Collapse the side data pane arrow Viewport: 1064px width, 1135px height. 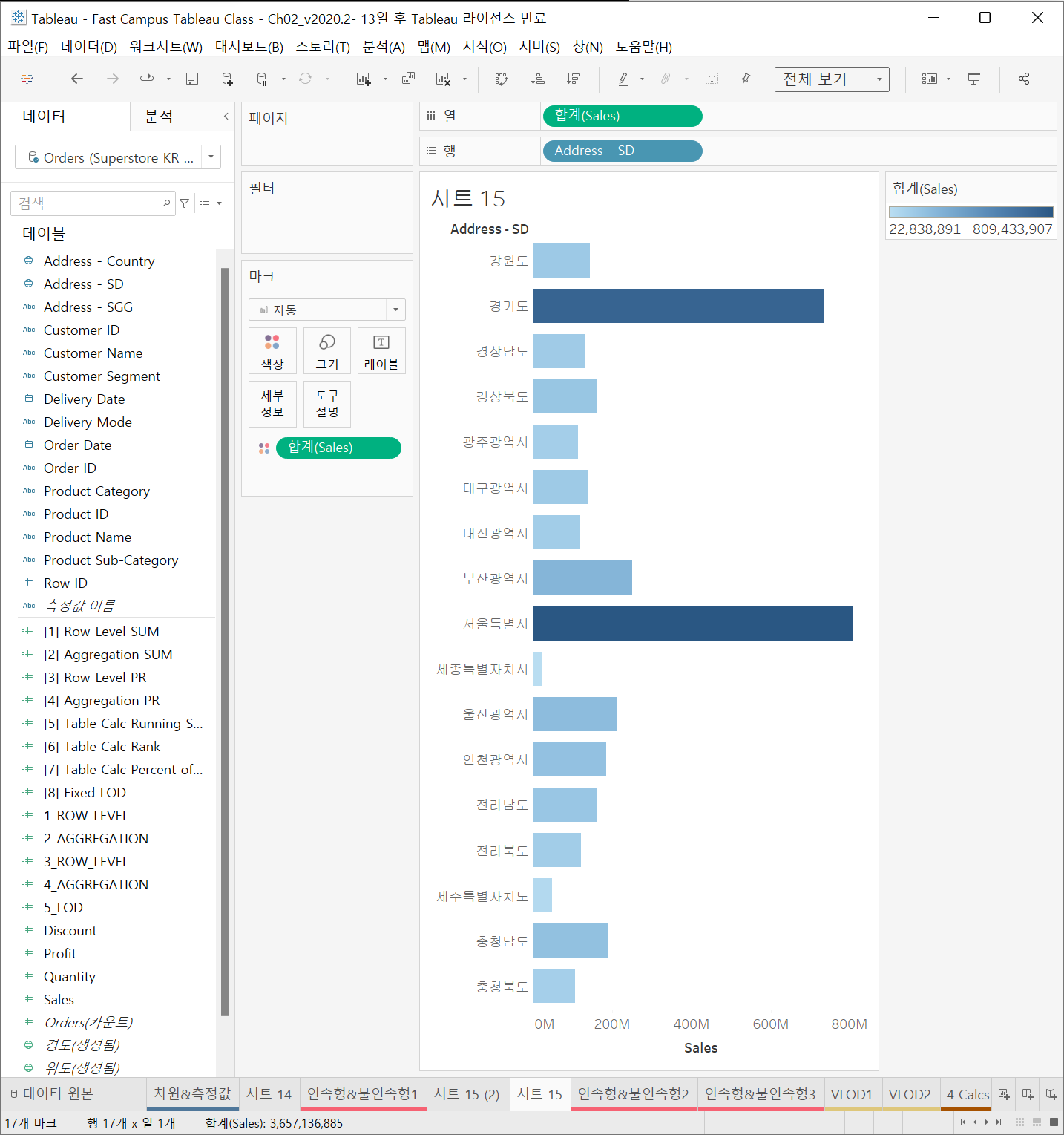coord(226,117)
